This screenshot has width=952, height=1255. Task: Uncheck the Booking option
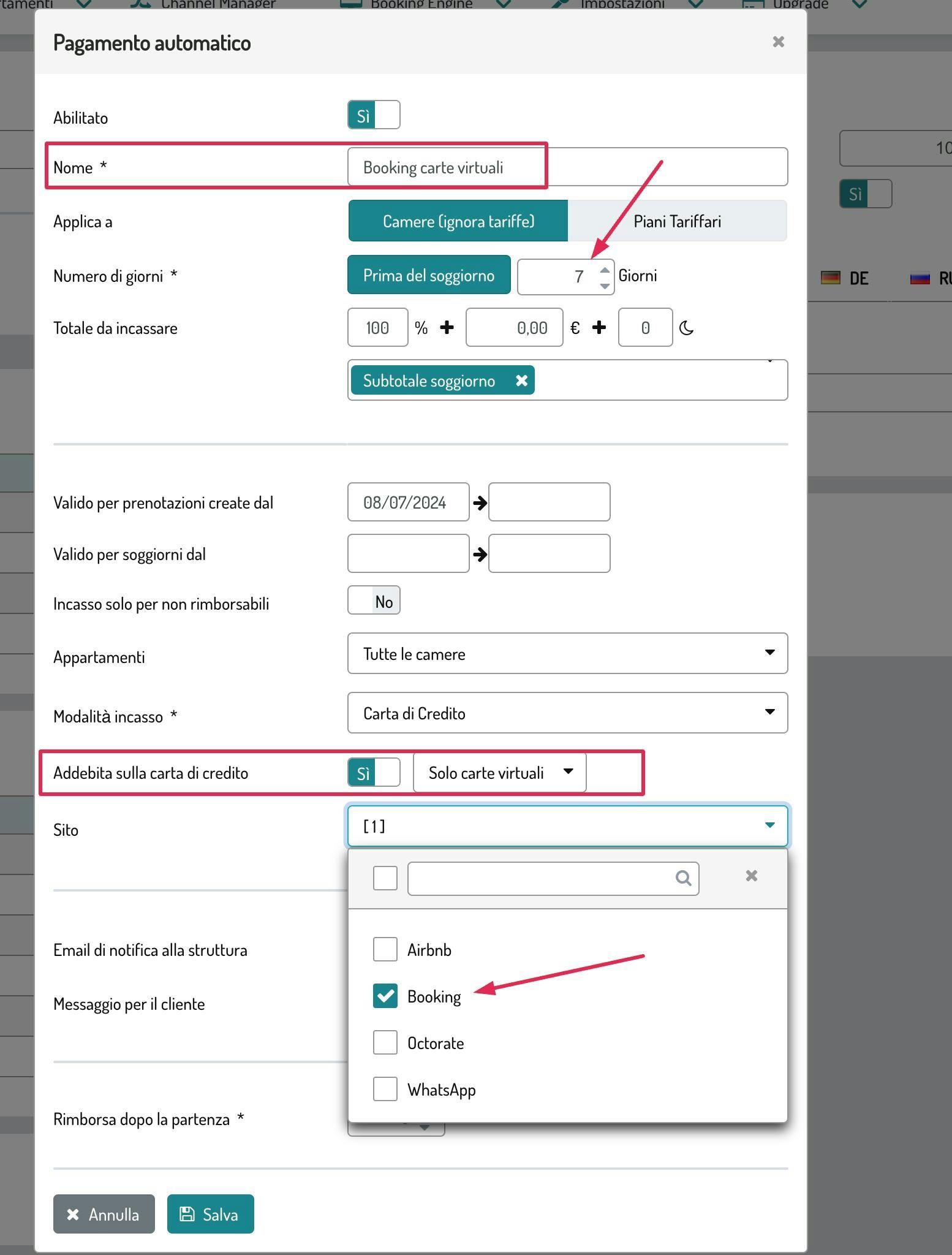385,996
